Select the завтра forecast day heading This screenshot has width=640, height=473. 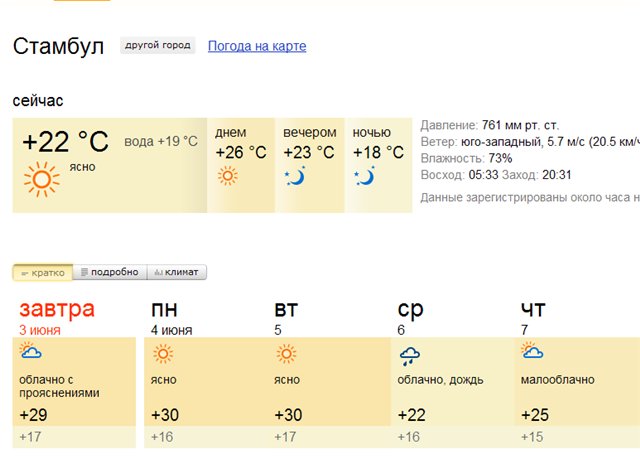coord(57,308)
